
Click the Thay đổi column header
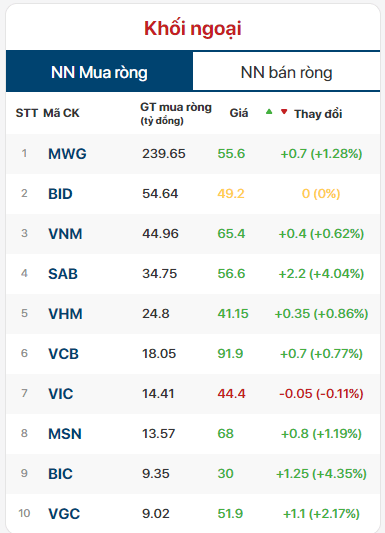318,114
